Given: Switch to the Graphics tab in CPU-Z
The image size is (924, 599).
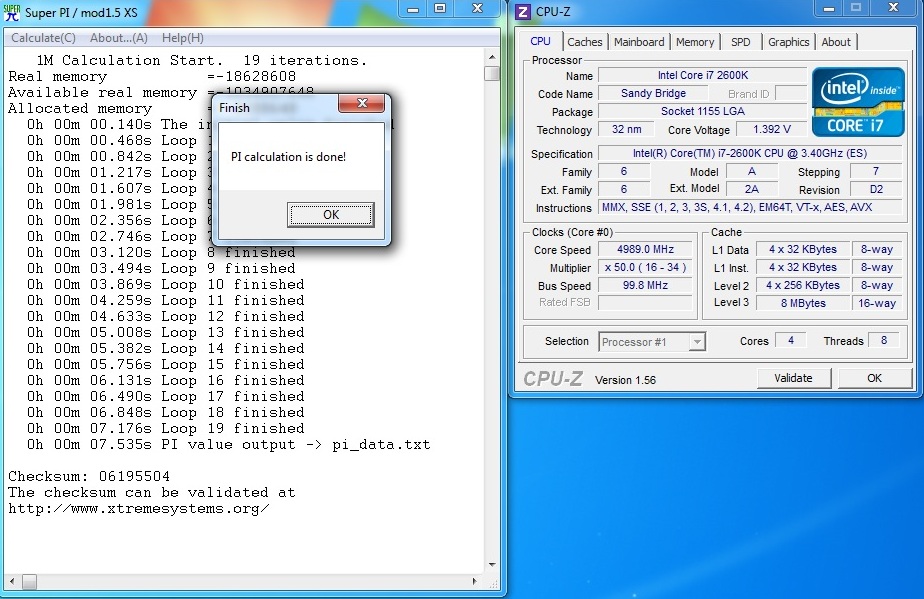Looking at the screenshot, I should (x=788, y=42).
